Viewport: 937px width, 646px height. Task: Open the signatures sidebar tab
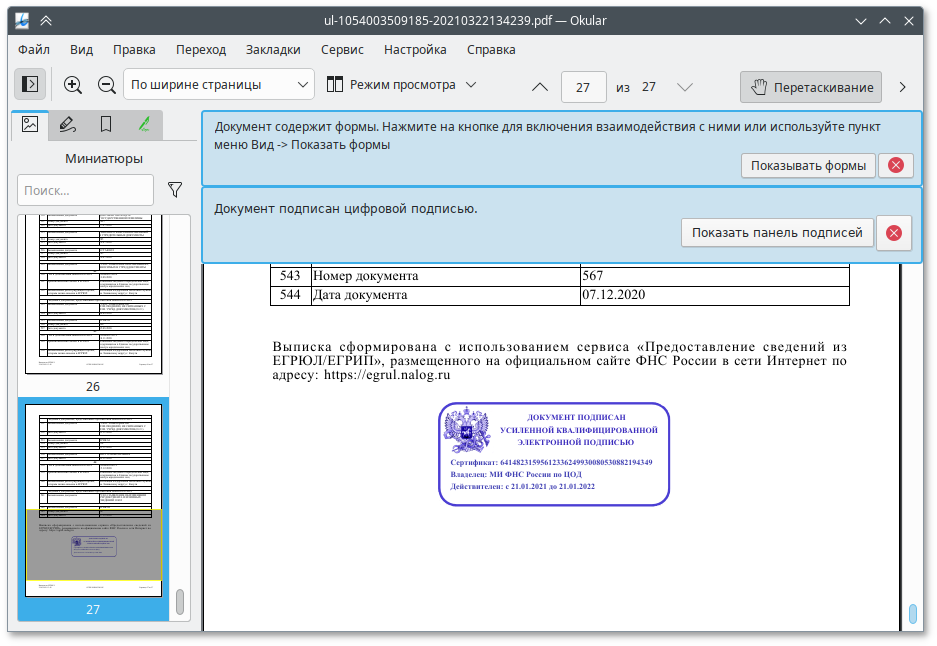click(x=143, y=125)
